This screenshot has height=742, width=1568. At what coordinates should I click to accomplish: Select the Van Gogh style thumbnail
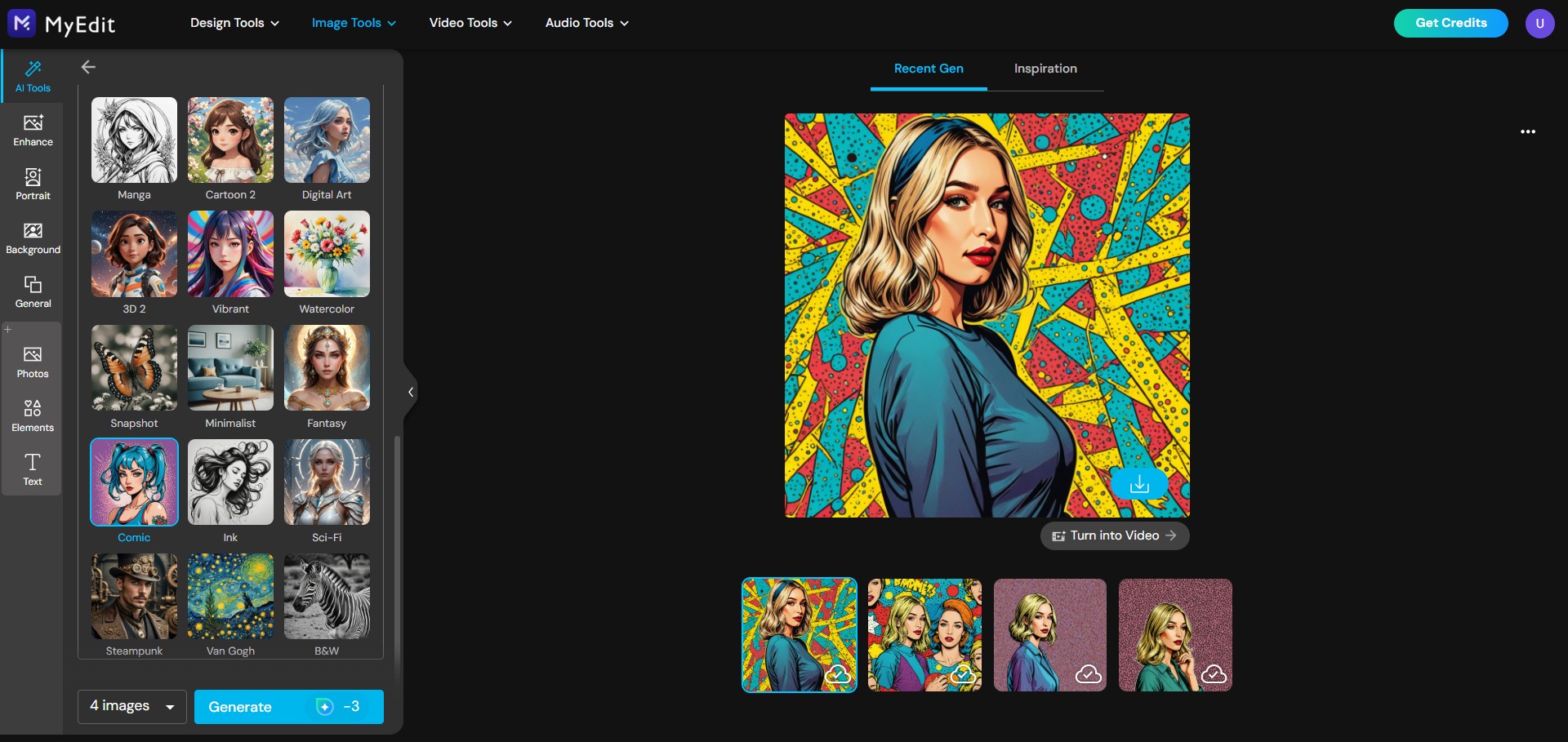click(x=229, y=597)
